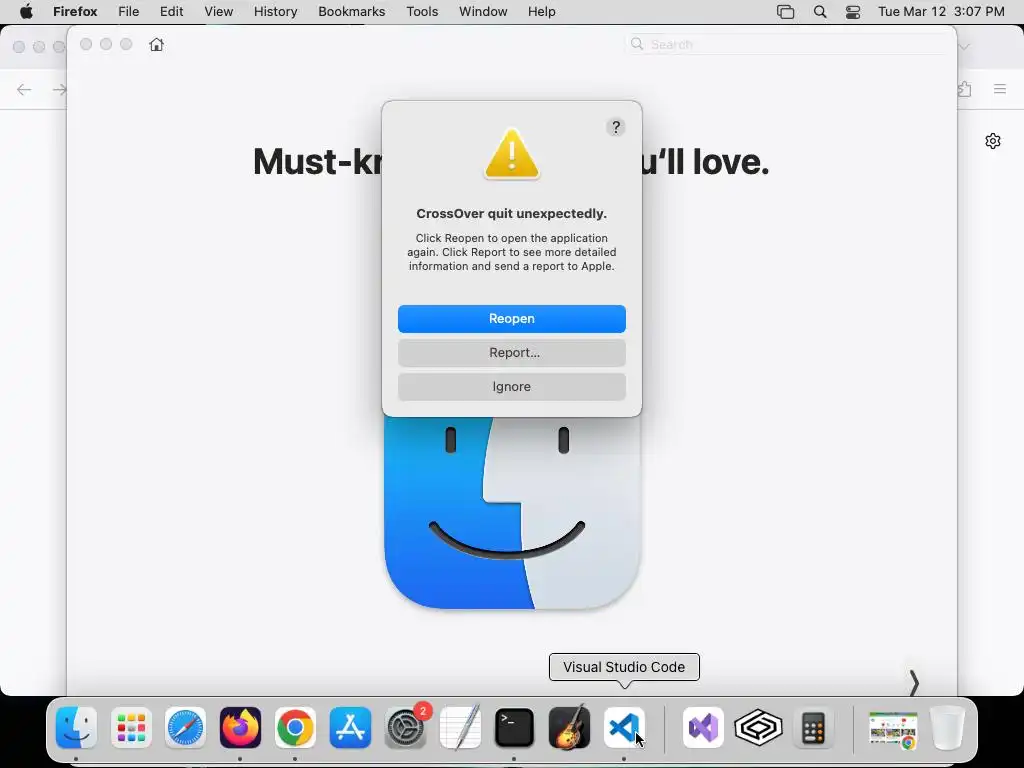
Task: Open the Edit menu
Action: click(171, 12)
